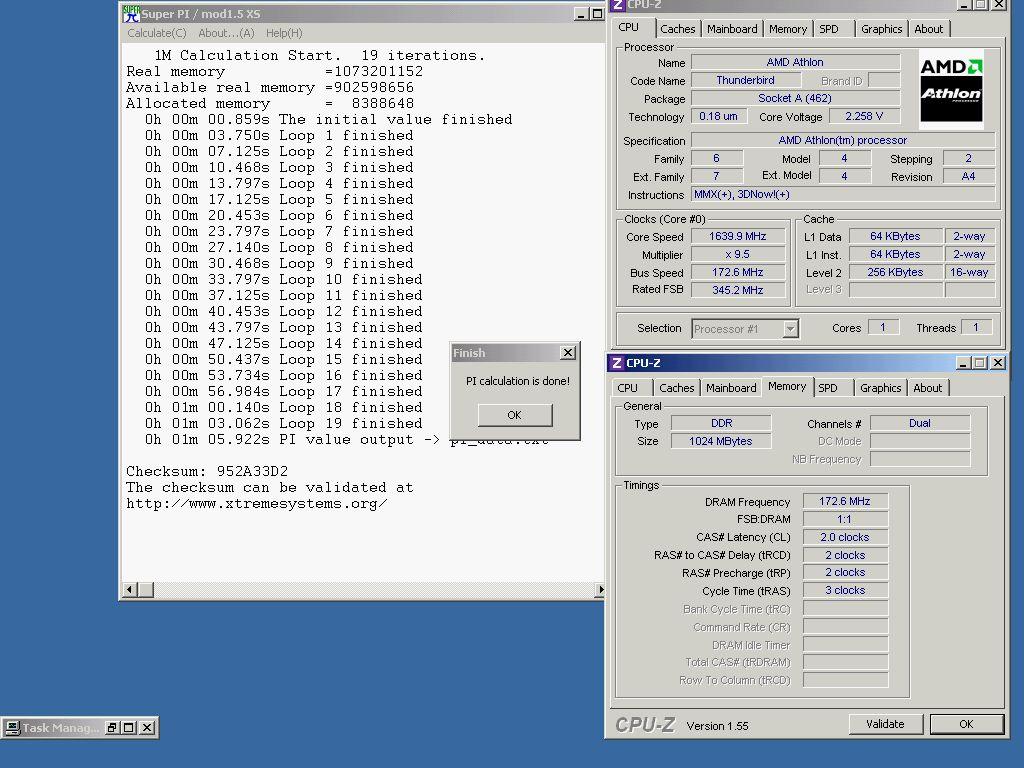Viewport: 1024px width, 768px height.
Task: Switch to Caches tab in upper CPU-Z window
Action: 677,29
